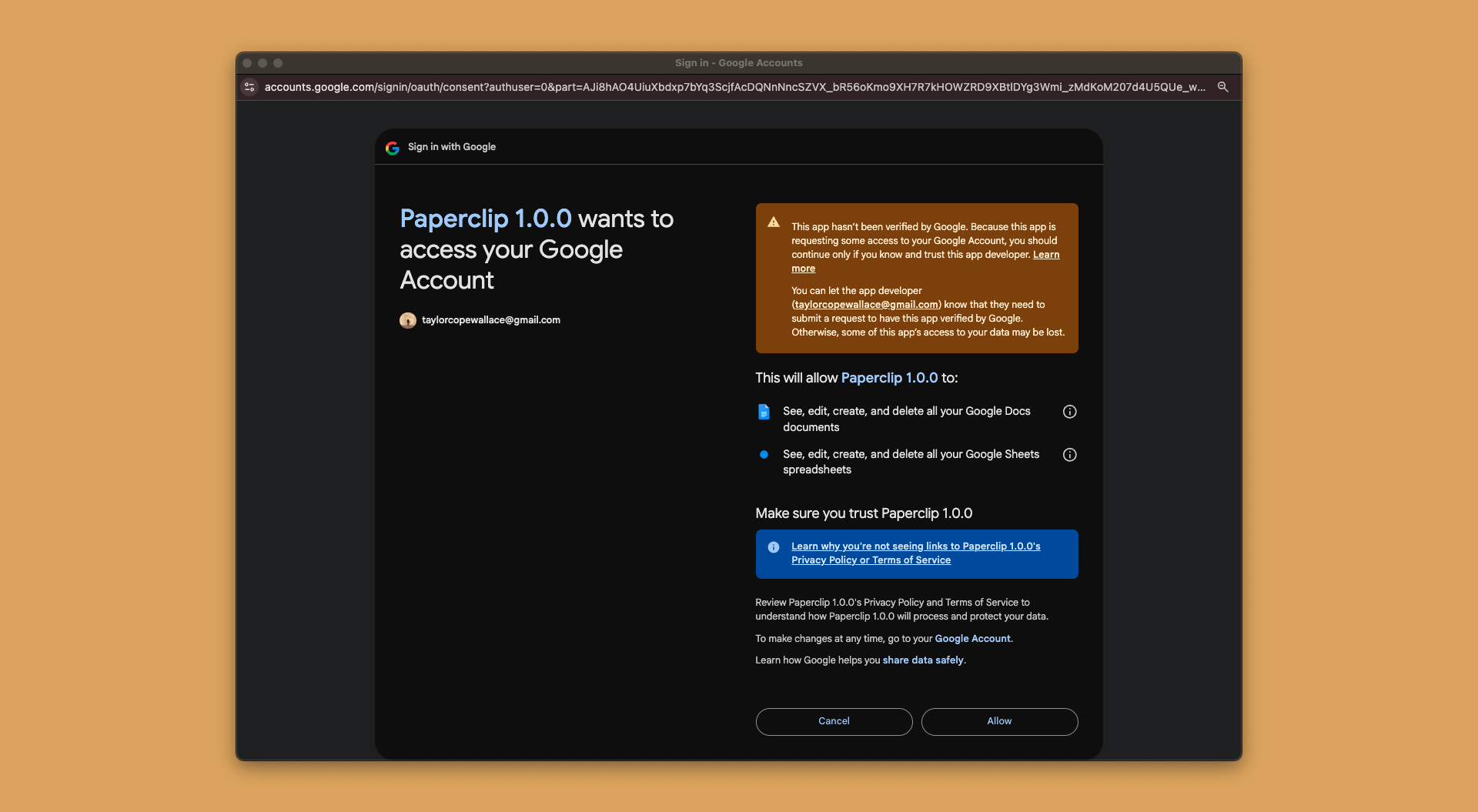Click the blue dot beside Sheets permission
Viewport: 1478px width, 812px height.
point(764,455)
